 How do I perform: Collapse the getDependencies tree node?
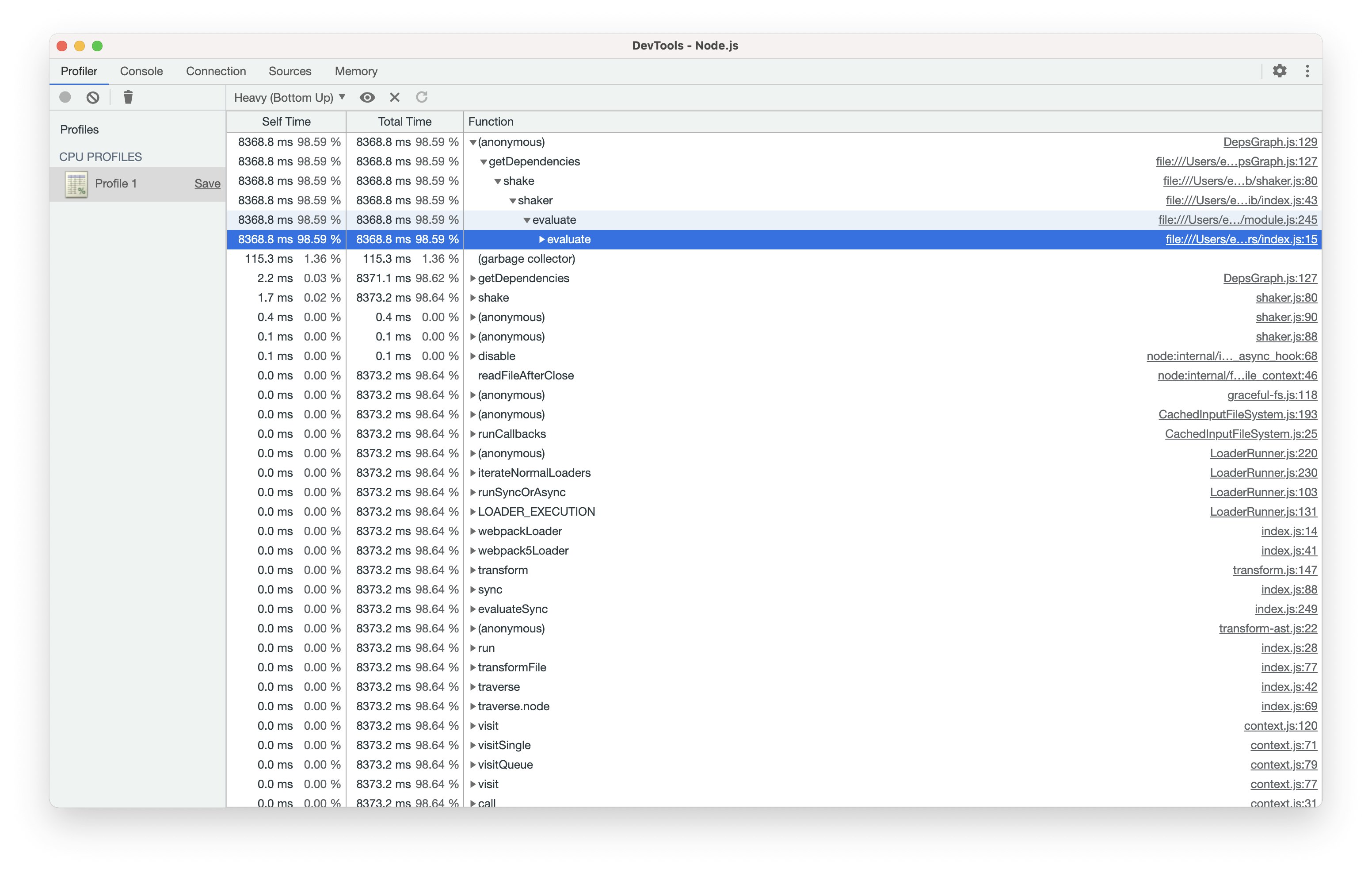tap(485, 161)
